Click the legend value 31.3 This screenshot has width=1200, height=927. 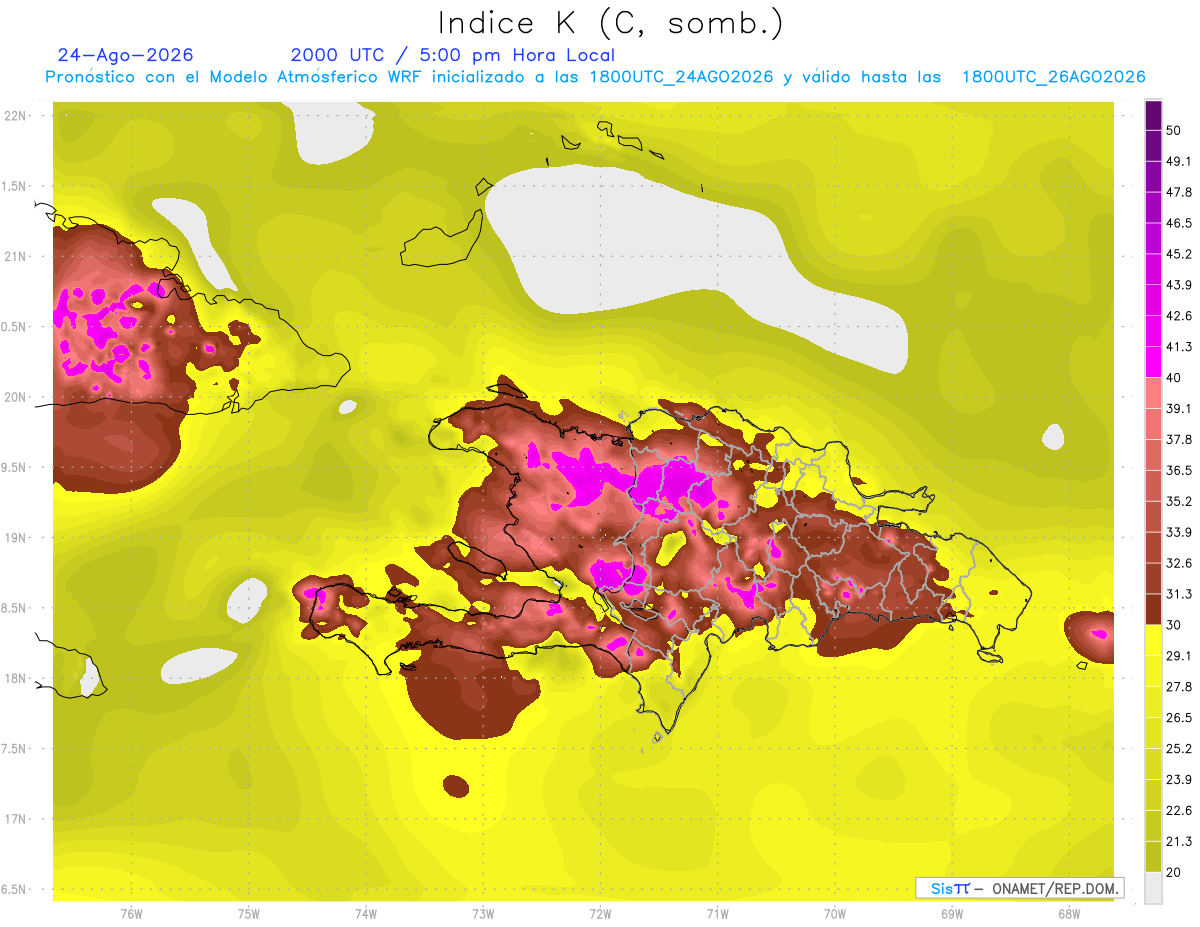point(1178,594)
